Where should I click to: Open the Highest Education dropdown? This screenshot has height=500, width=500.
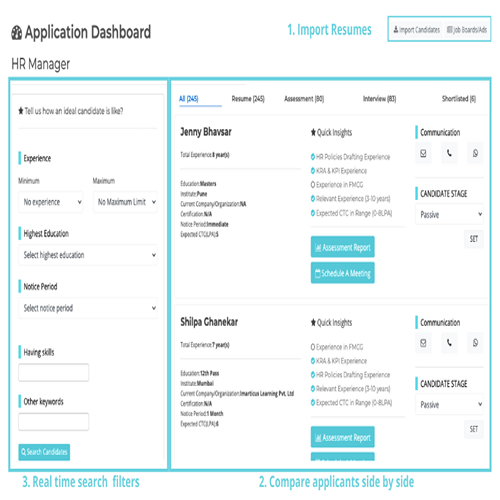point(88,255)
